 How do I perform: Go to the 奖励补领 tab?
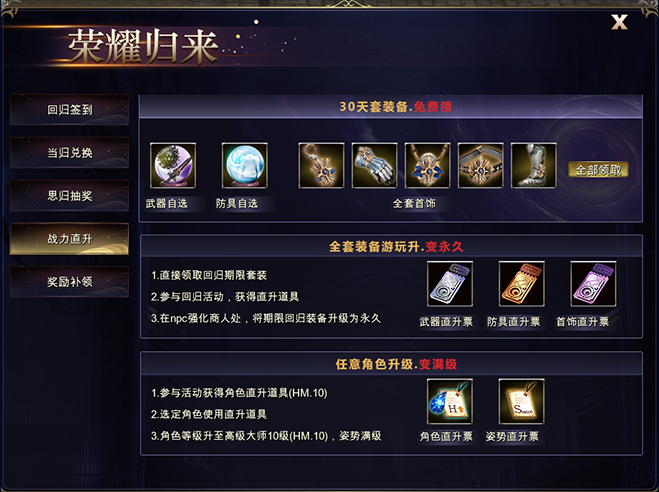[x=69, y=282]
